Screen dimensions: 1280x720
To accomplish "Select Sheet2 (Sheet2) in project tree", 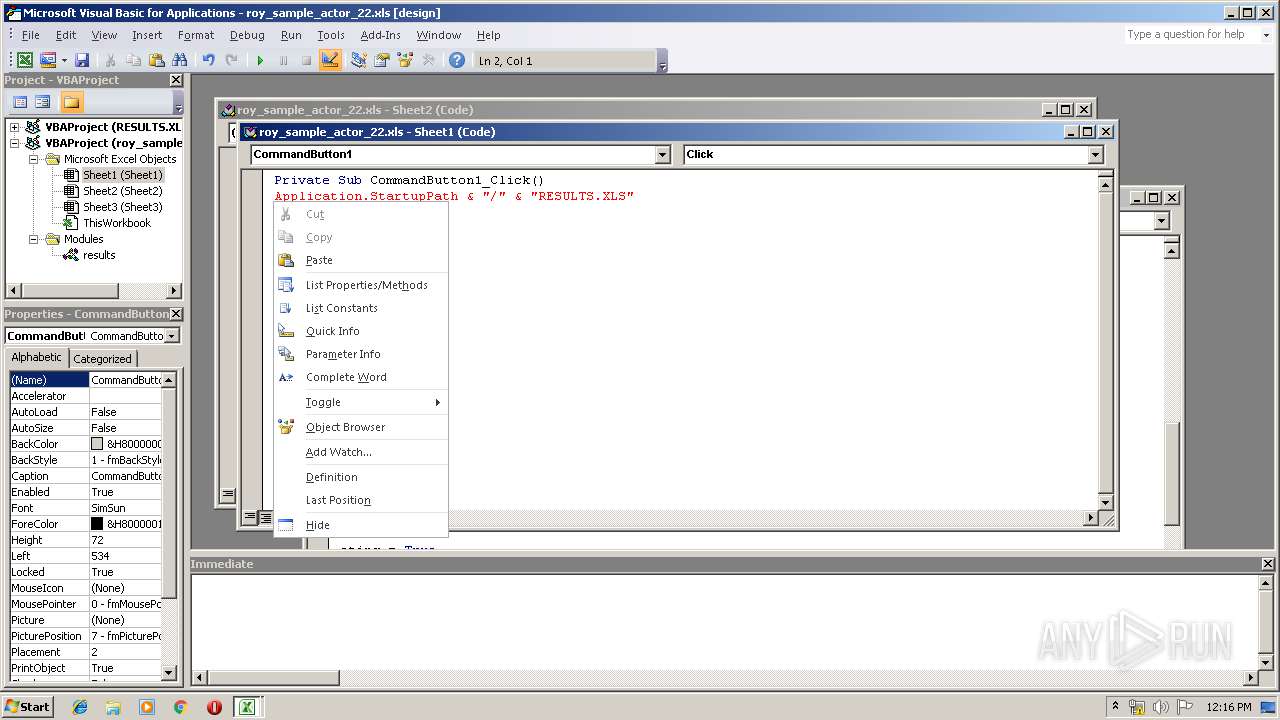I will 122,191.
